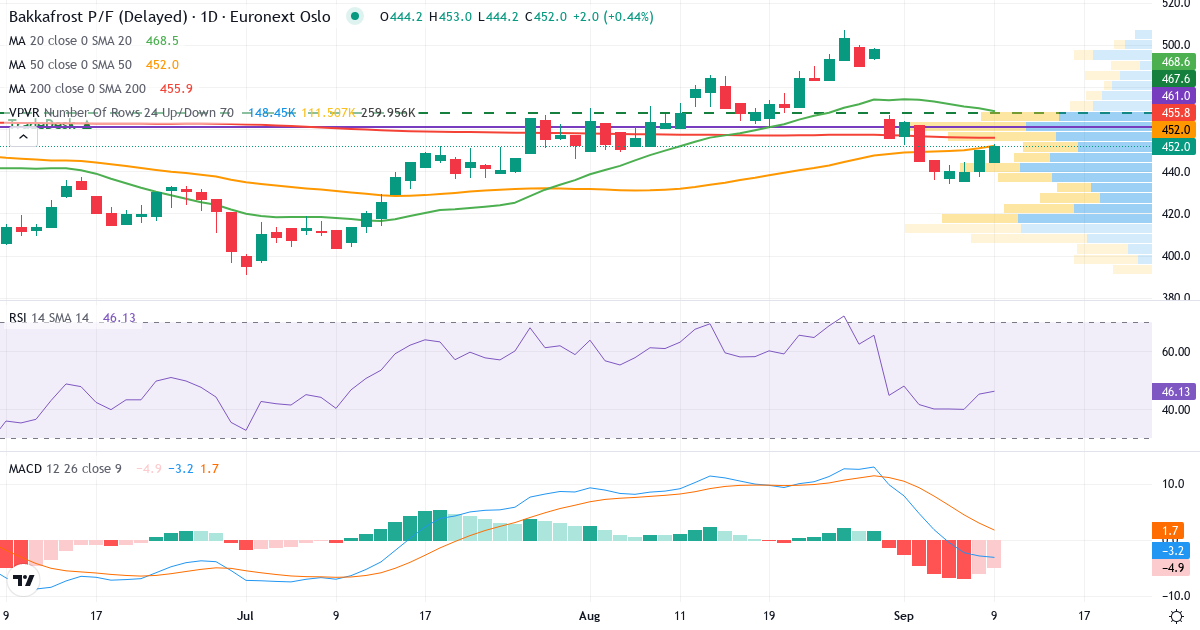Click the VPVR total 259.956K value

click(389, 113)
